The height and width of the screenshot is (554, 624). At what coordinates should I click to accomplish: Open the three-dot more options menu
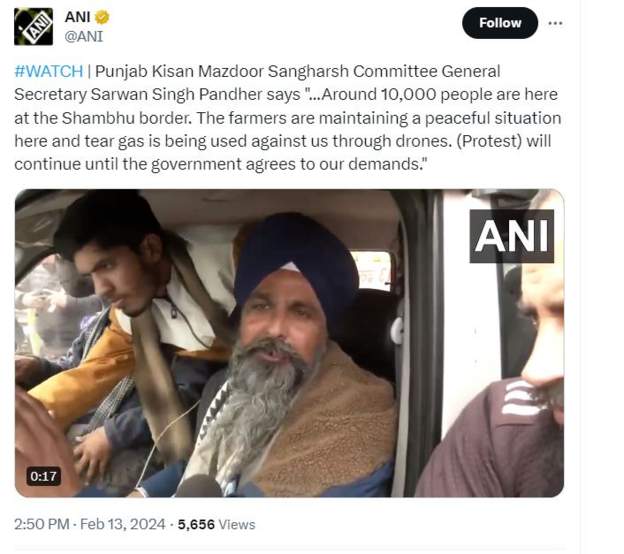pyautogui.click(x=556, y=22)
